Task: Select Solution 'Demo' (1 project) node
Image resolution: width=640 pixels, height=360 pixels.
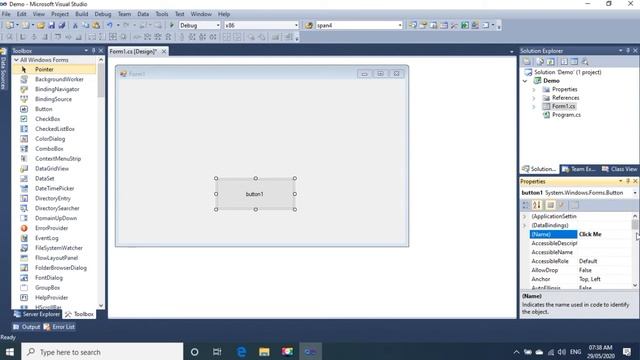Action: click(567, 72)
